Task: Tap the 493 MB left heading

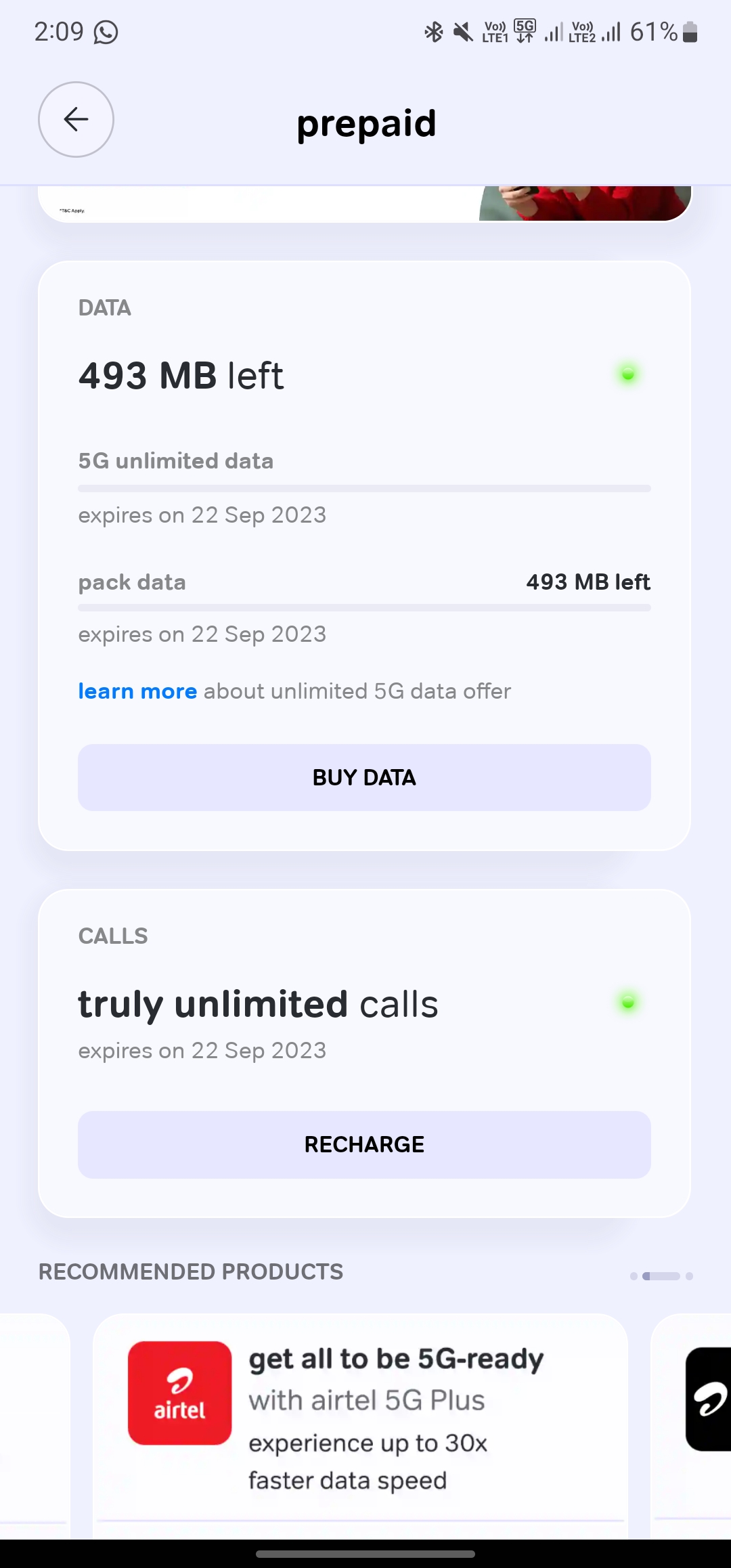Action: tap(181, 376)
